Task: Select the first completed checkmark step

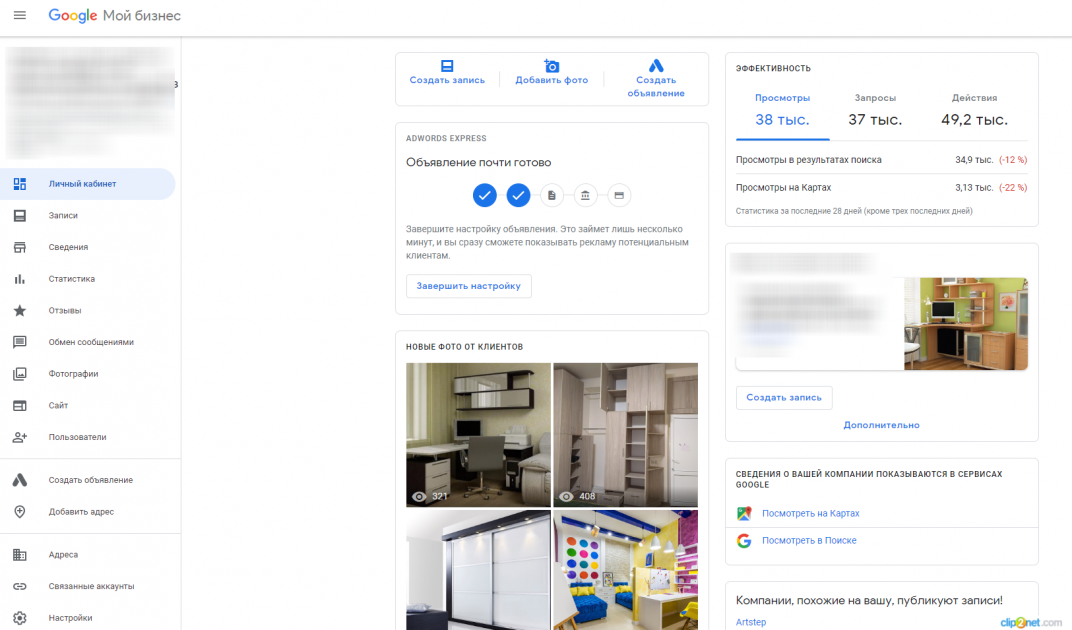Action: 485,195
